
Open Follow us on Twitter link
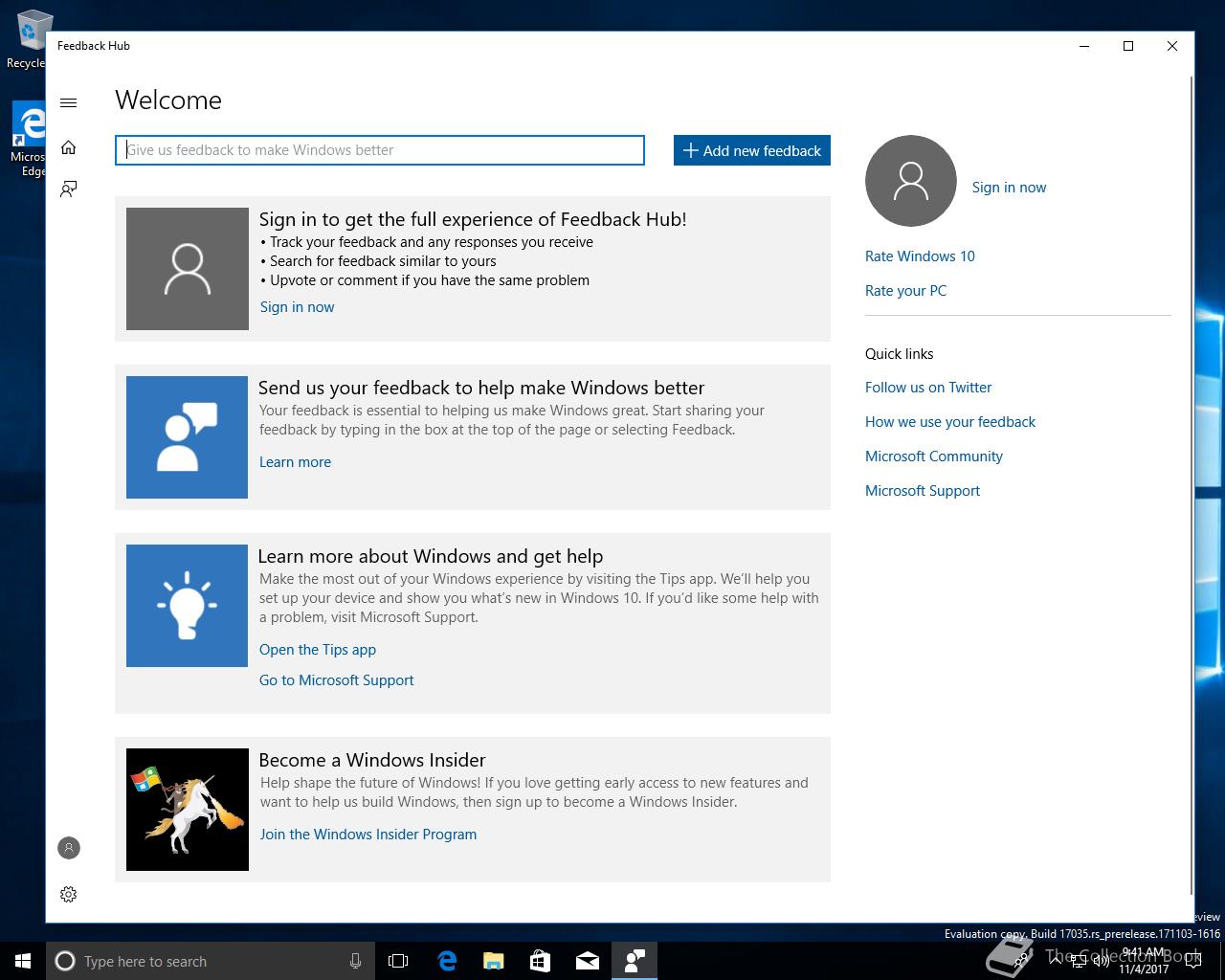[928, 388]
